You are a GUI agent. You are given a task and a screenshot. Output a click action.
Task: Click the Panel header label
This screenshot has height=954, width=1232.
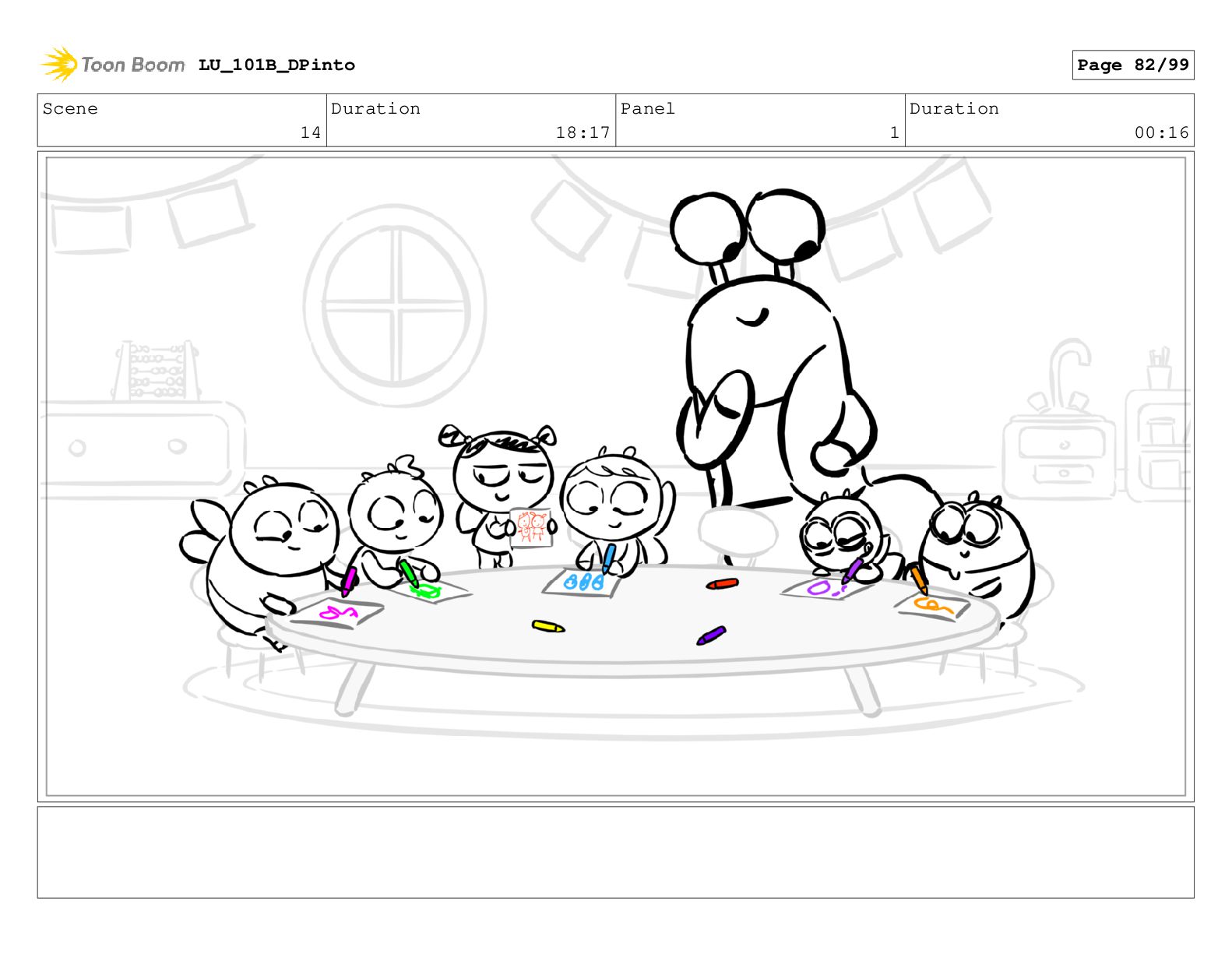[x=648, y=109]
